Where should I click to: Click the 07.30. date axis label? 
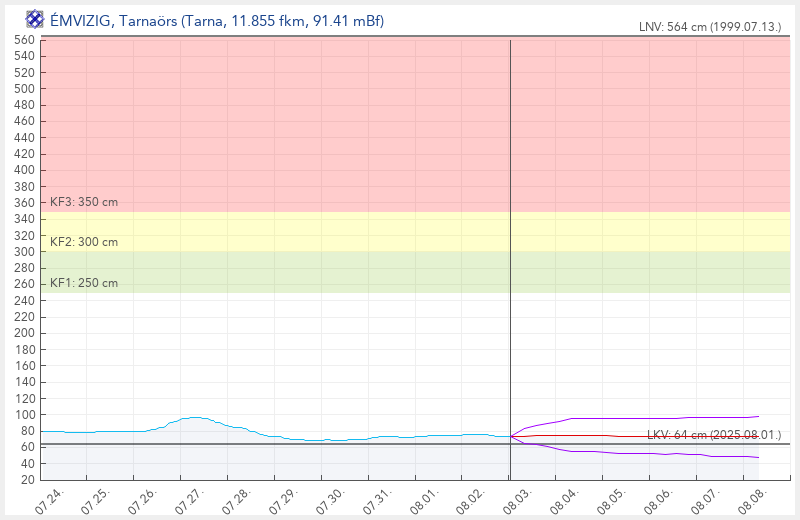click(x=331, y=501)
